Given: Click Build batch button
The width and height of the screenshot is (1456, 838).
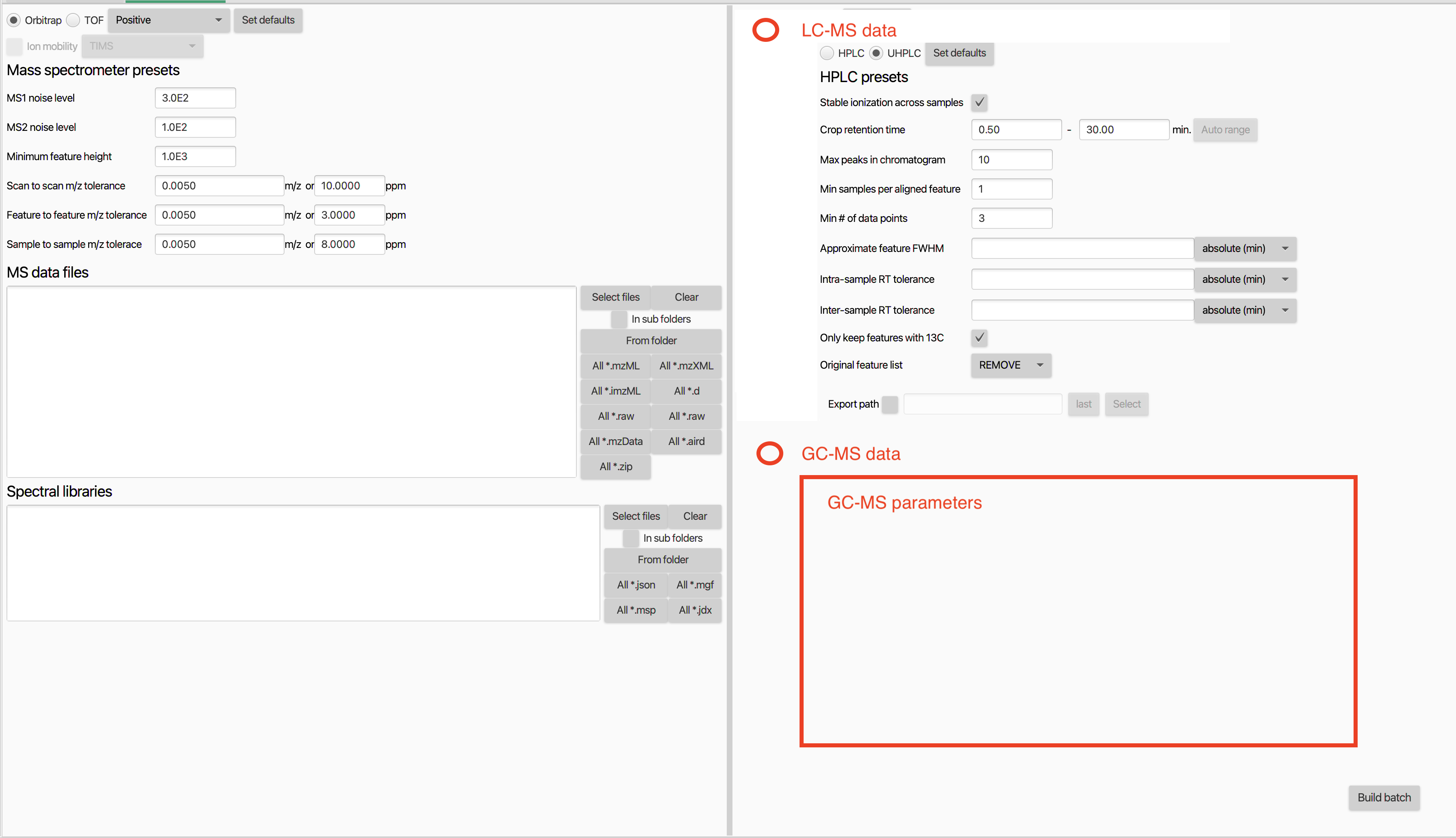Looking at the screenshot, I should tap(1384, 798).
